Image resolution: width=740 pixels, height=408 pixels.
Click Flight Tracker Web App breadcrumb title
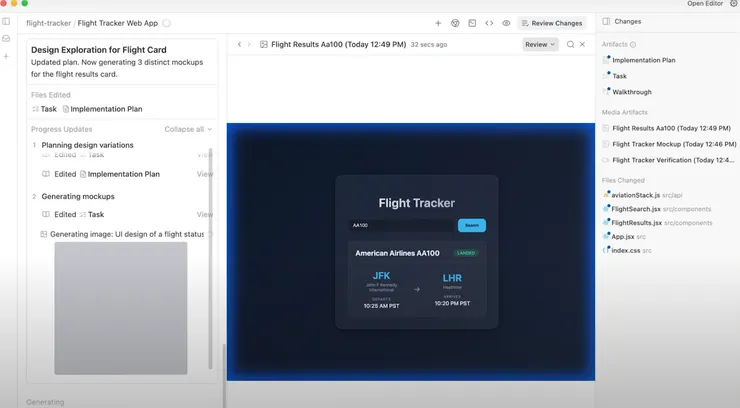pyautogui.click(x=118, y=23)
